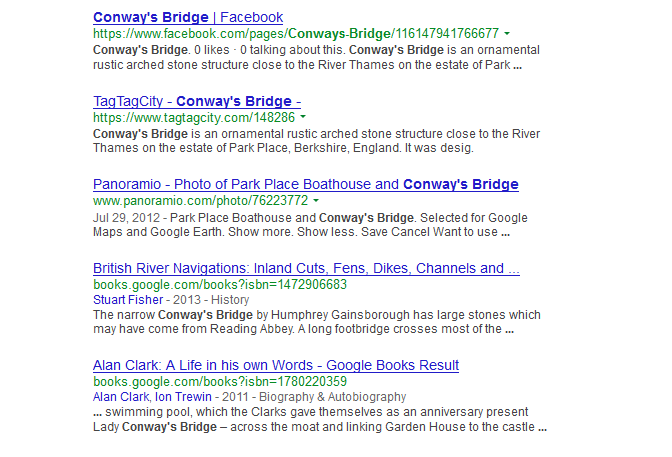The image size is (672, 457).
Task: Click the green facebook.com/pages/Conways-Bridge URL
Action: coord(296,33)
